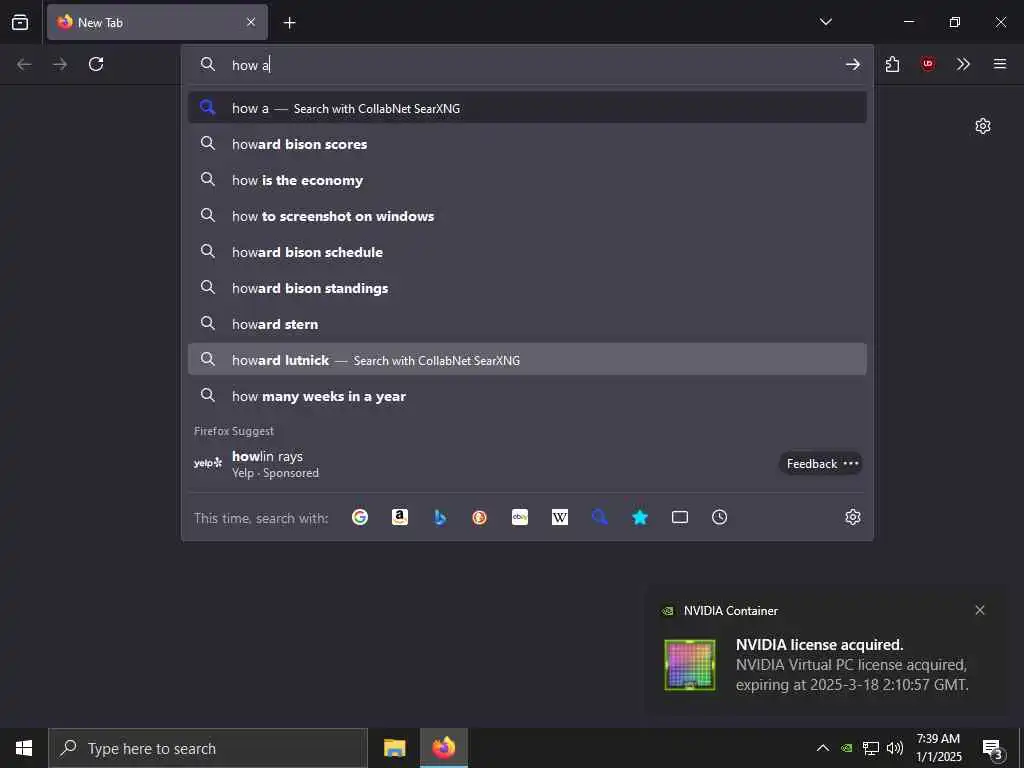Screen dimensions: 1024x768
Task: Open network status tray icon
Action: tap(871, 748)
